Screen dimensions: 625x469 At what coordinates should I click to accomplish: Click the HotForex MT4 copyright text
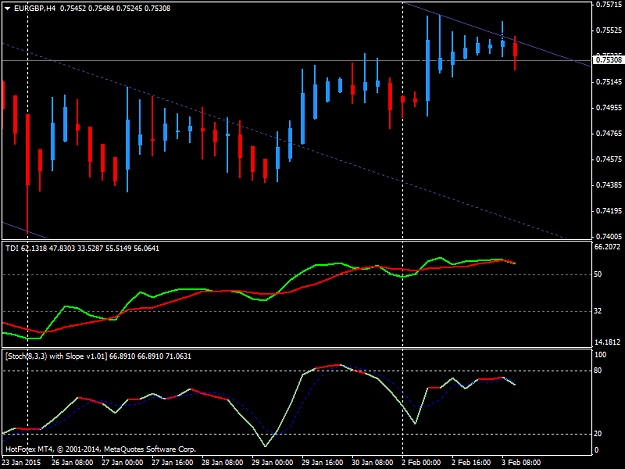(100, 449)
